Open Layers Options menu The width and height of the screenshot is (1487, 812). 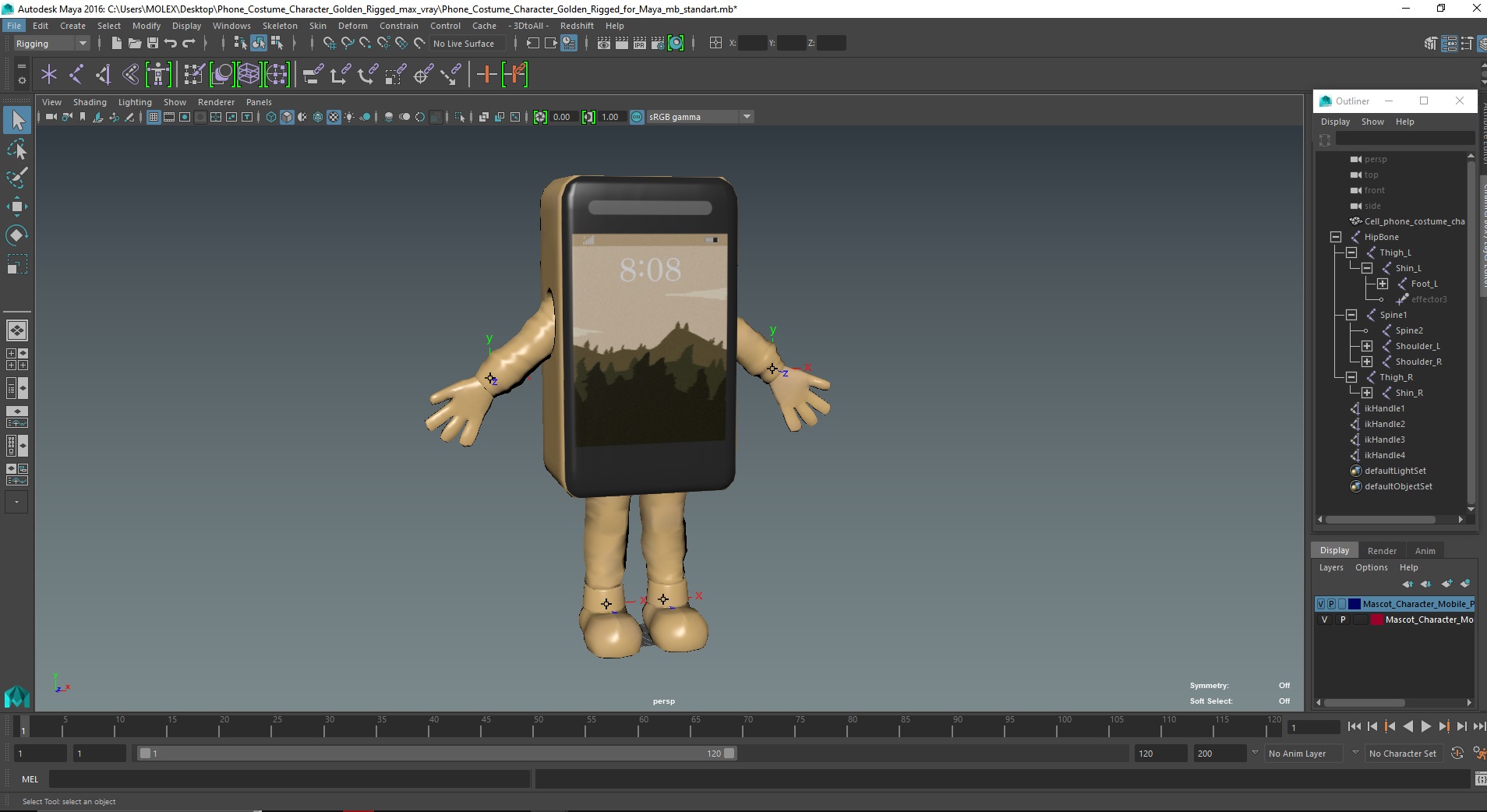pos(1371,567)
